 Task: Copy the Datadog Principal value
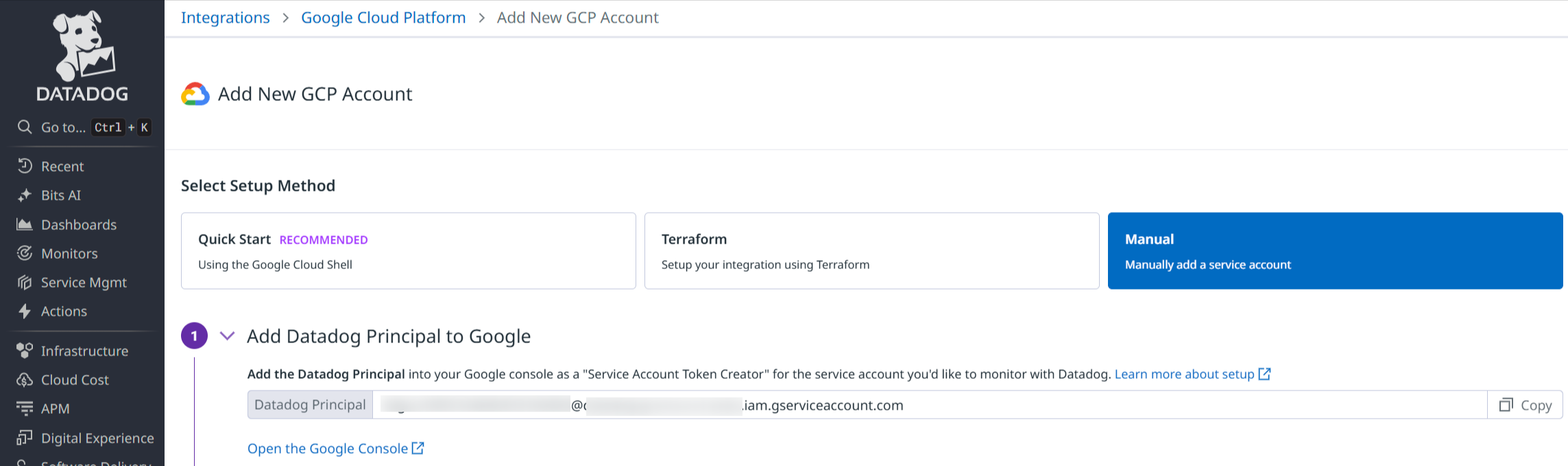(1525, 405)
